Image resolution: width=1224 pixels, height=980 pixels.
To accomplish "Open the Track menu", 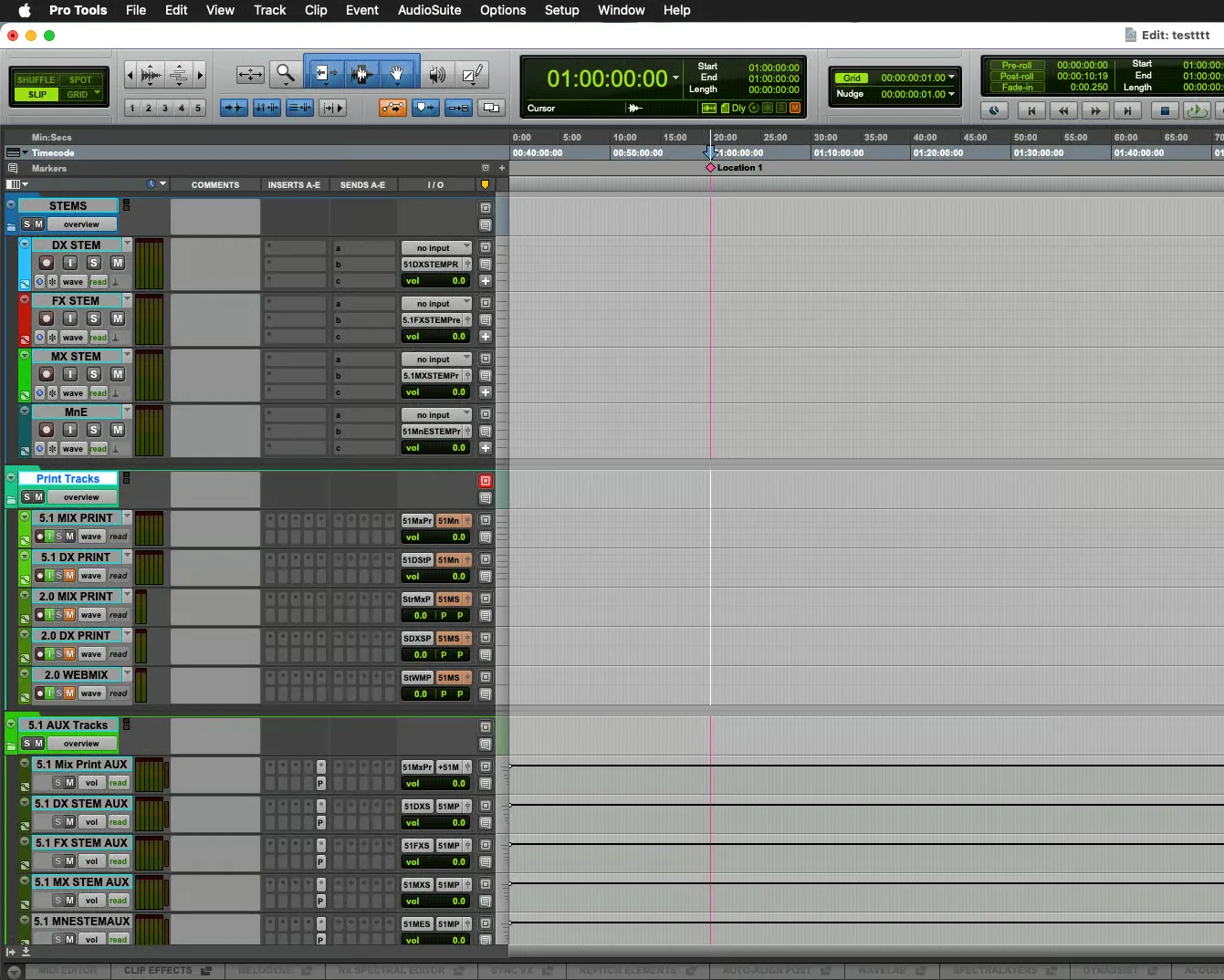I will tap(269, 10).
